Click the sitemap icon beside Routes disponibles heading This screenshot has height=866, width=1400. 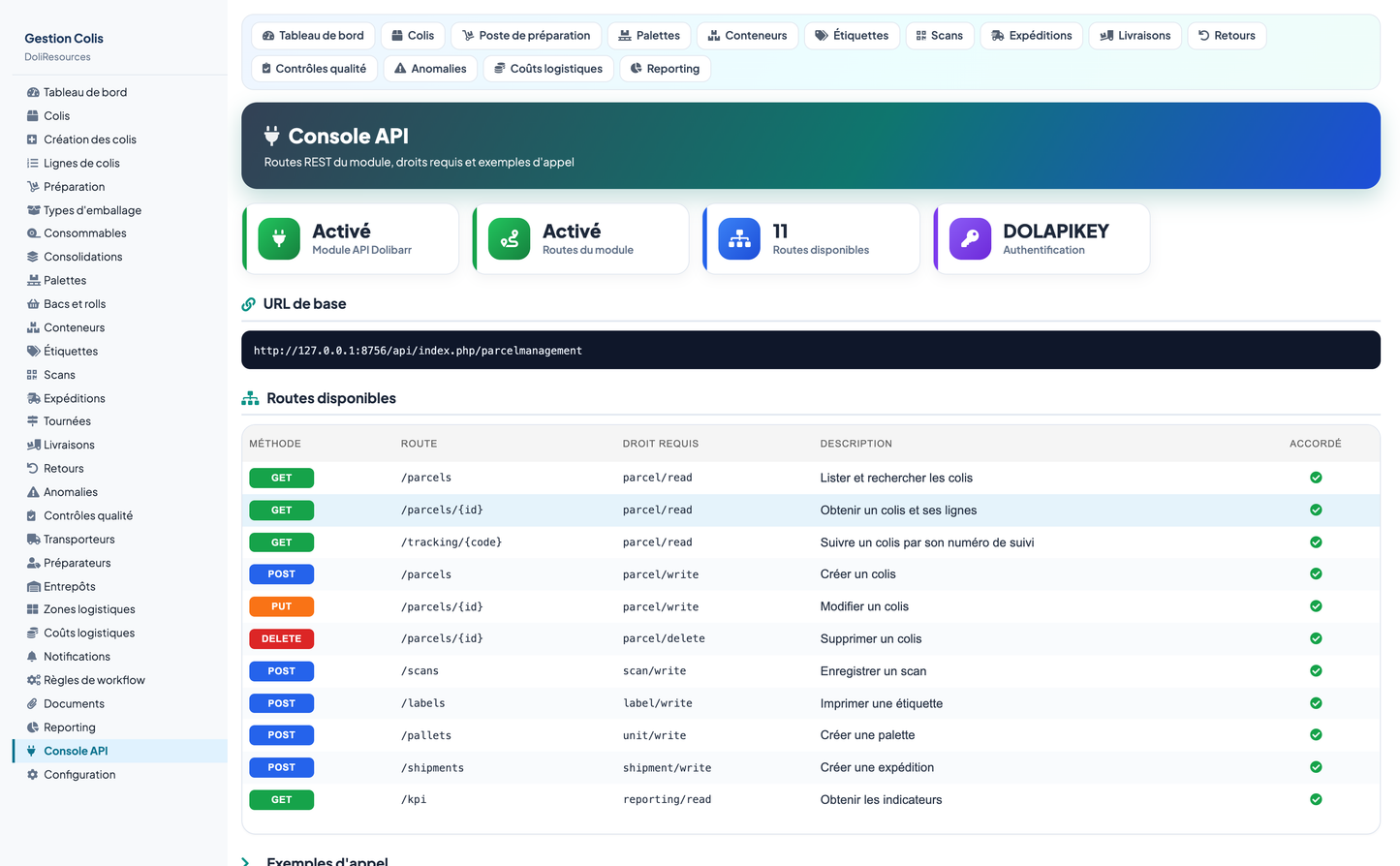[x=250, y=398]
